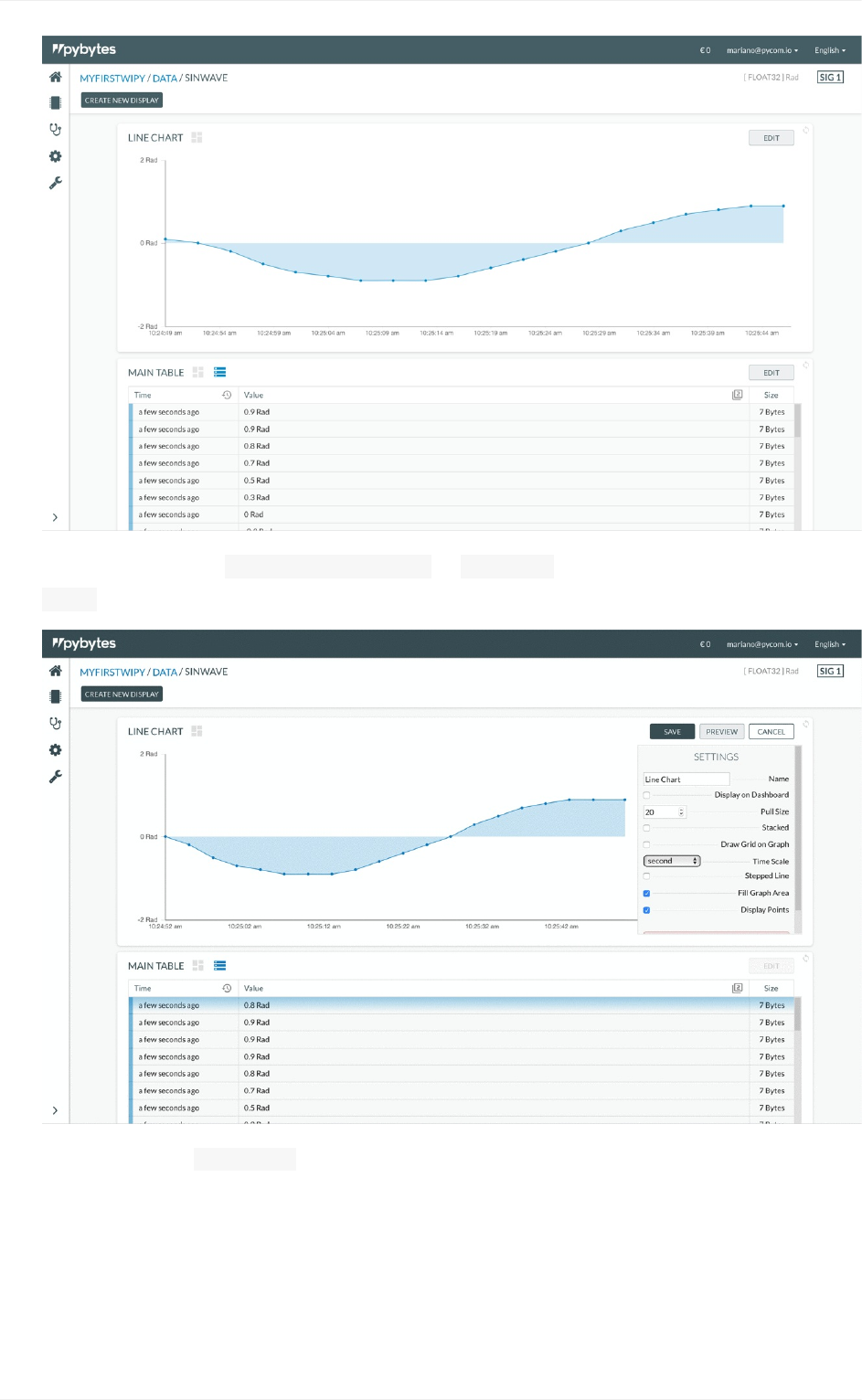
Task: Open the English language dropdown in top header
Action: point(830,50)
